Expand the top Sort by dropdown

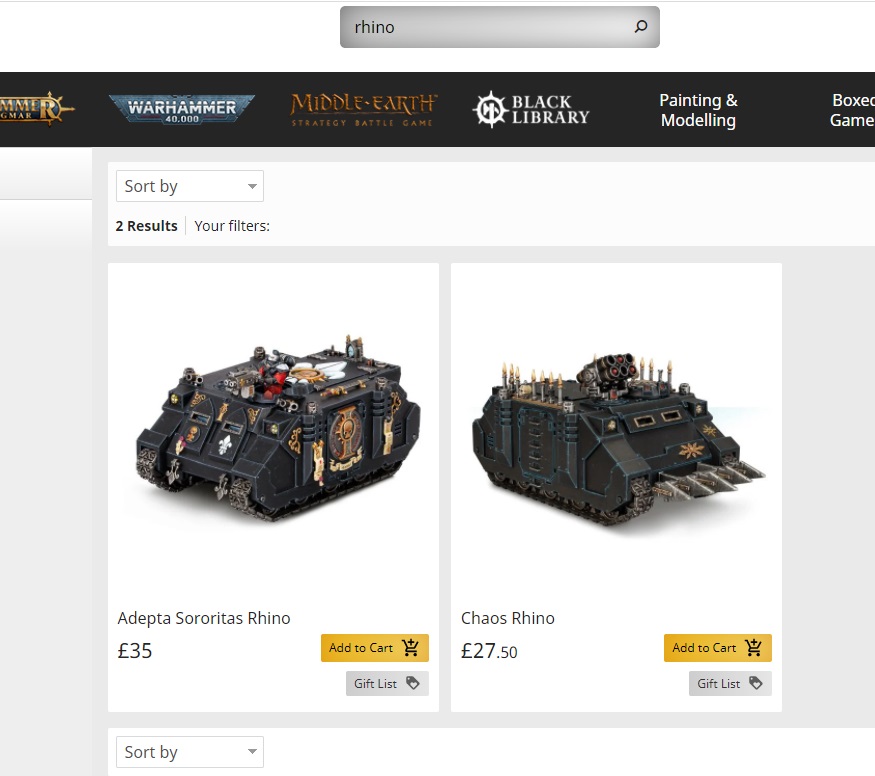pos(190,186)
